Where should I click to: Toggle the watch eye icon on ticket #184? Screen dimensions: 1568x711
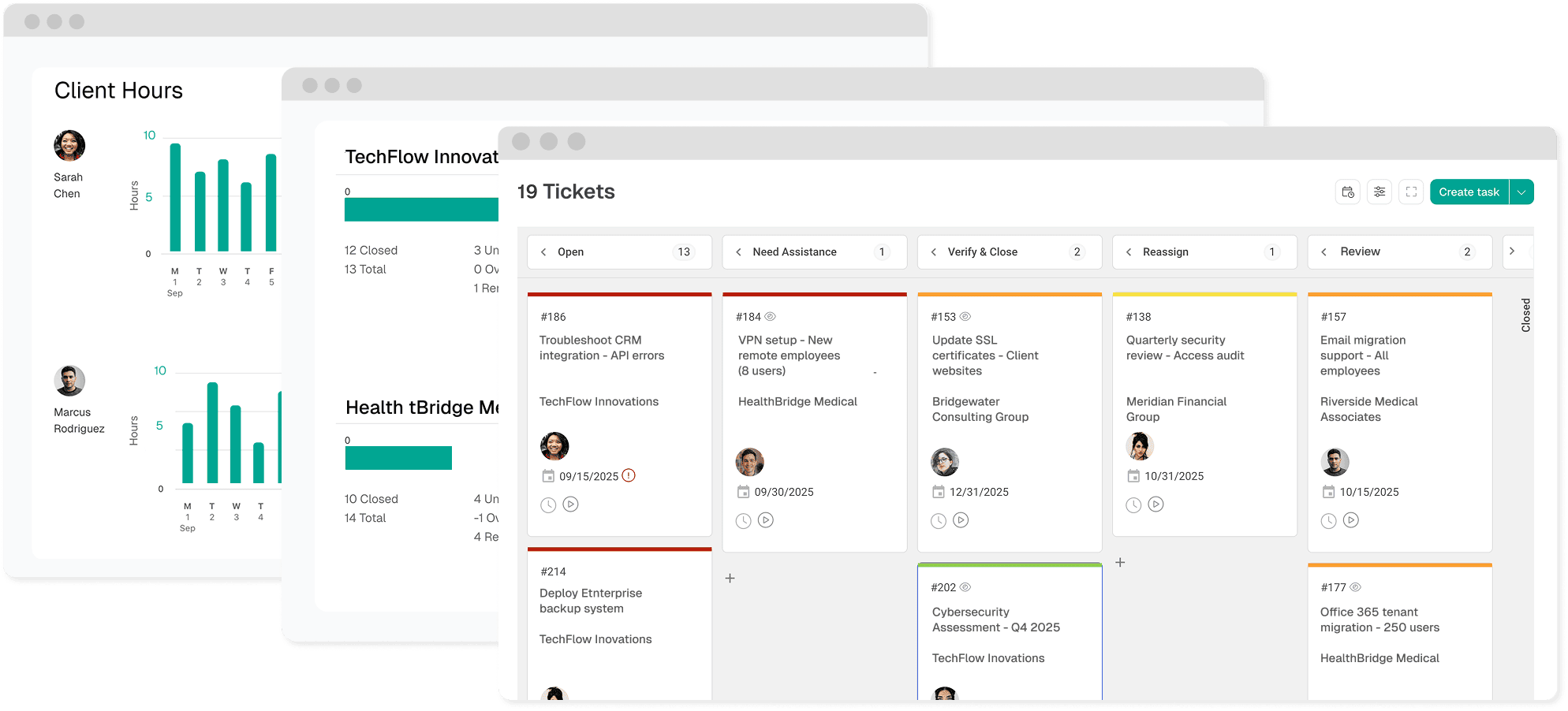pyautogui.click(x=770, y=316)
